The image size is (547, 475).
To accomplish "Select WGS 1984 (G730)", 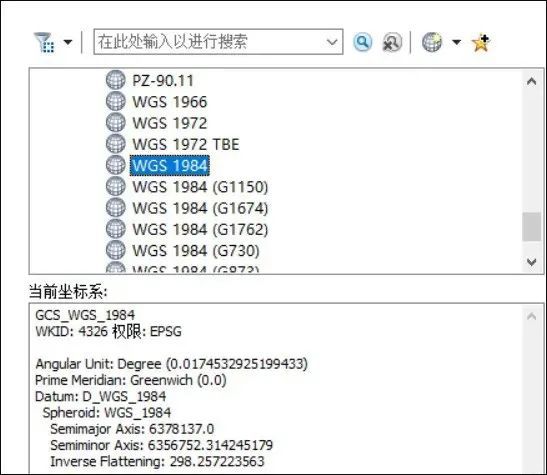I will coord(196,251).
